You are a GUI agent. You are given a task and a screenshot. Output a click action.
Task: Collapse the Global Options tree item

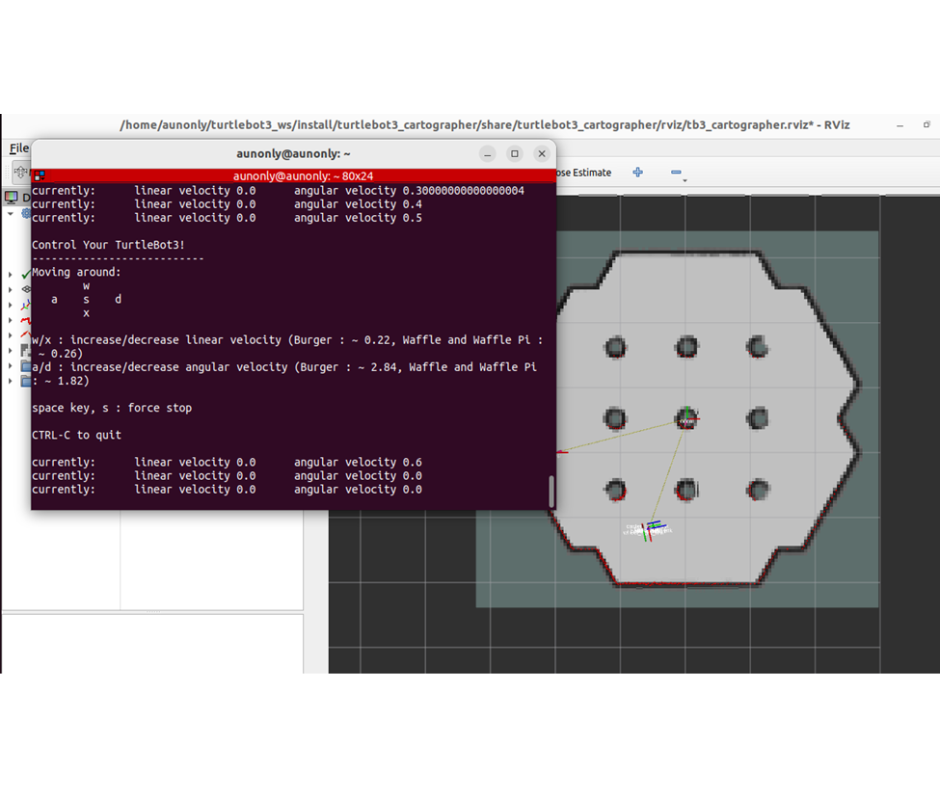click(x=11, y=214)
